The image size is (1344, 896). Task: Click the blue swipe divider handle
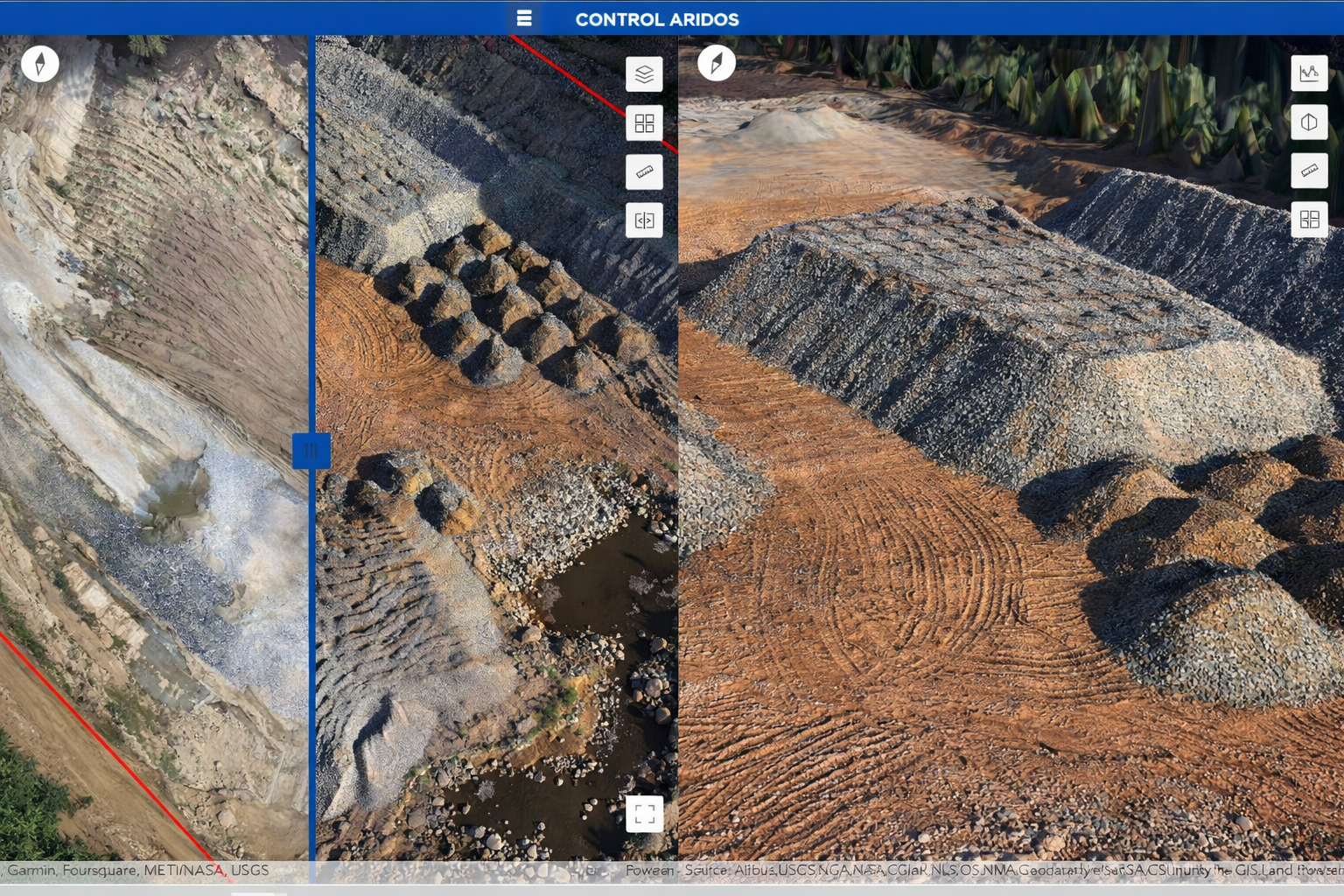[311, 451]
